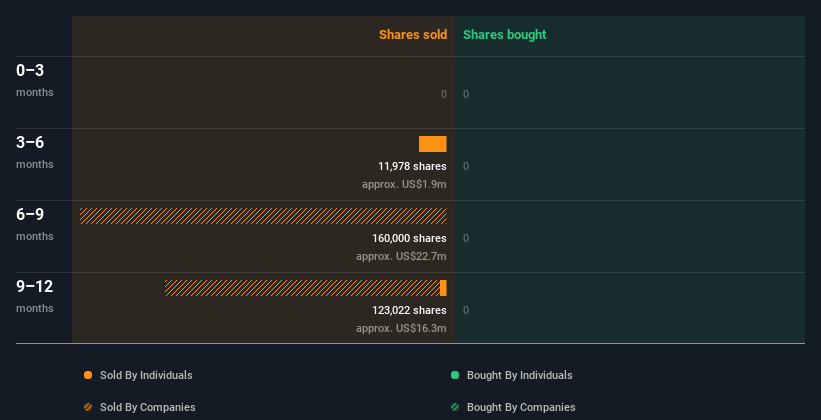
Task: Click the shares bought 0 in 0–3 months
Action: [466, 94]
